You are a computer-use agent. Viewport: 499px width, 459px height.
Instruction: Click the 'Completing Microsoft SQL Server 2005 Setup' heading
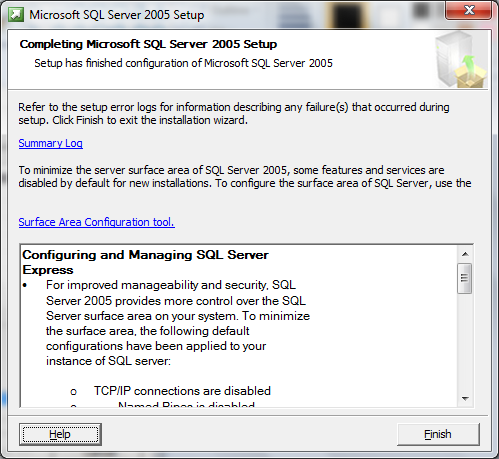pos(148,44)
